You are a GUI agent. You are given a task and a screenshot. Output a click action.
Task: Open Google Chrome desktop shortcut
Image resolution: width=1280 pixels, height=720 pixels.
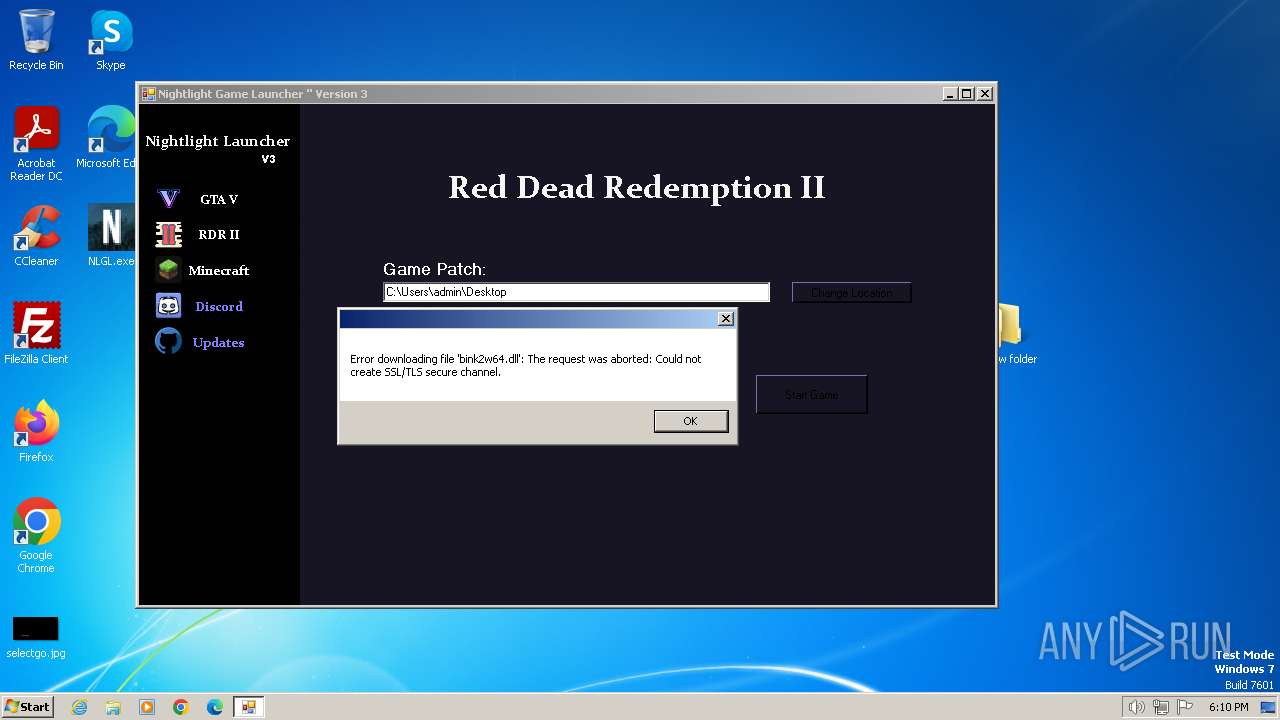pos(36,535)
